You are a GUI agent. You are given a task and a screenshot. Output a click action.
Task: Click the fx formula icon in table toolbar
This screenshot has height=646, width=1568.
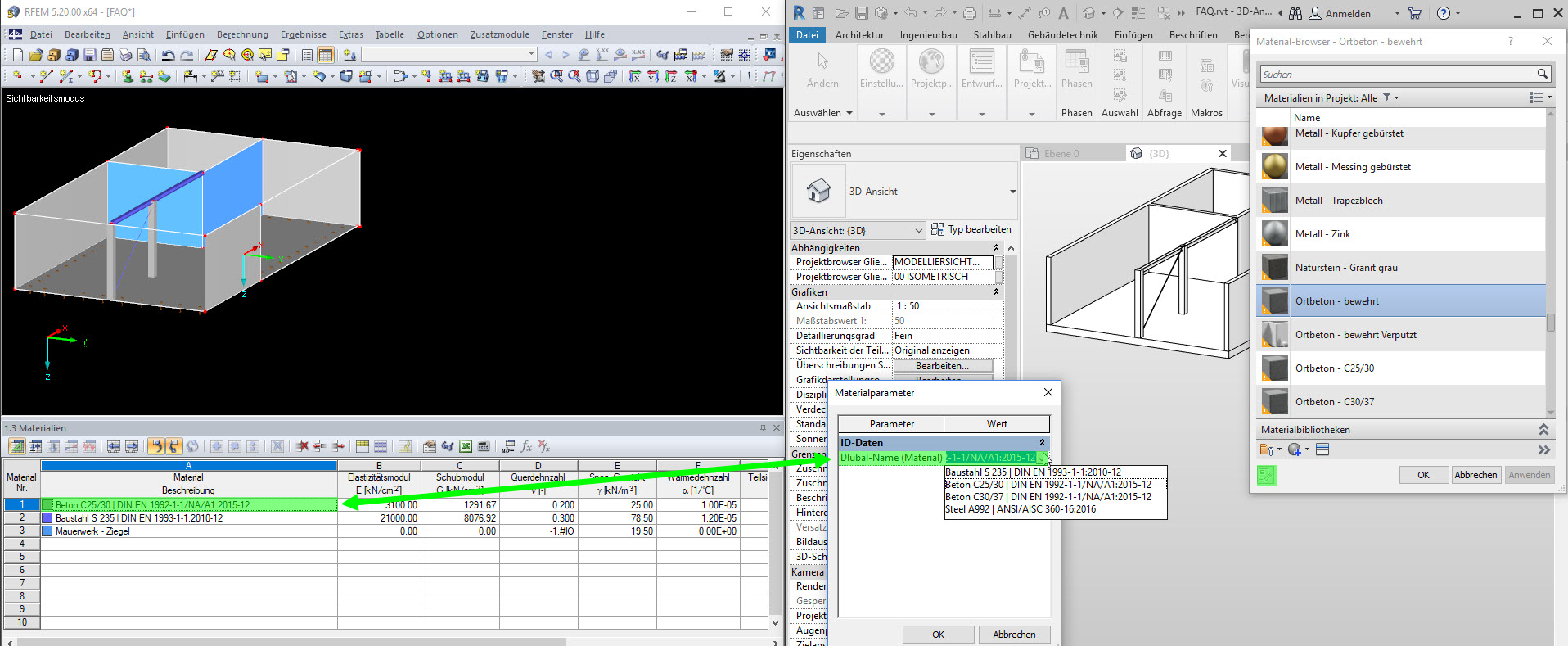tap(526, 446)
